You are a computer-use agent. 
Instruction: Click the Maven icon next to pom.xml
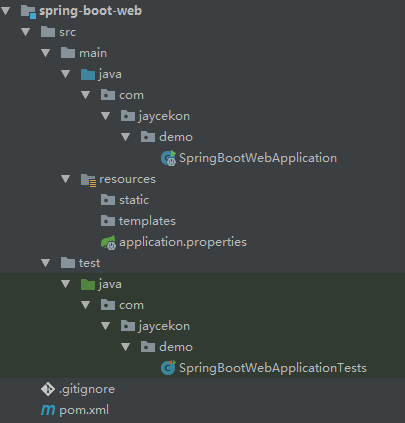48,410
